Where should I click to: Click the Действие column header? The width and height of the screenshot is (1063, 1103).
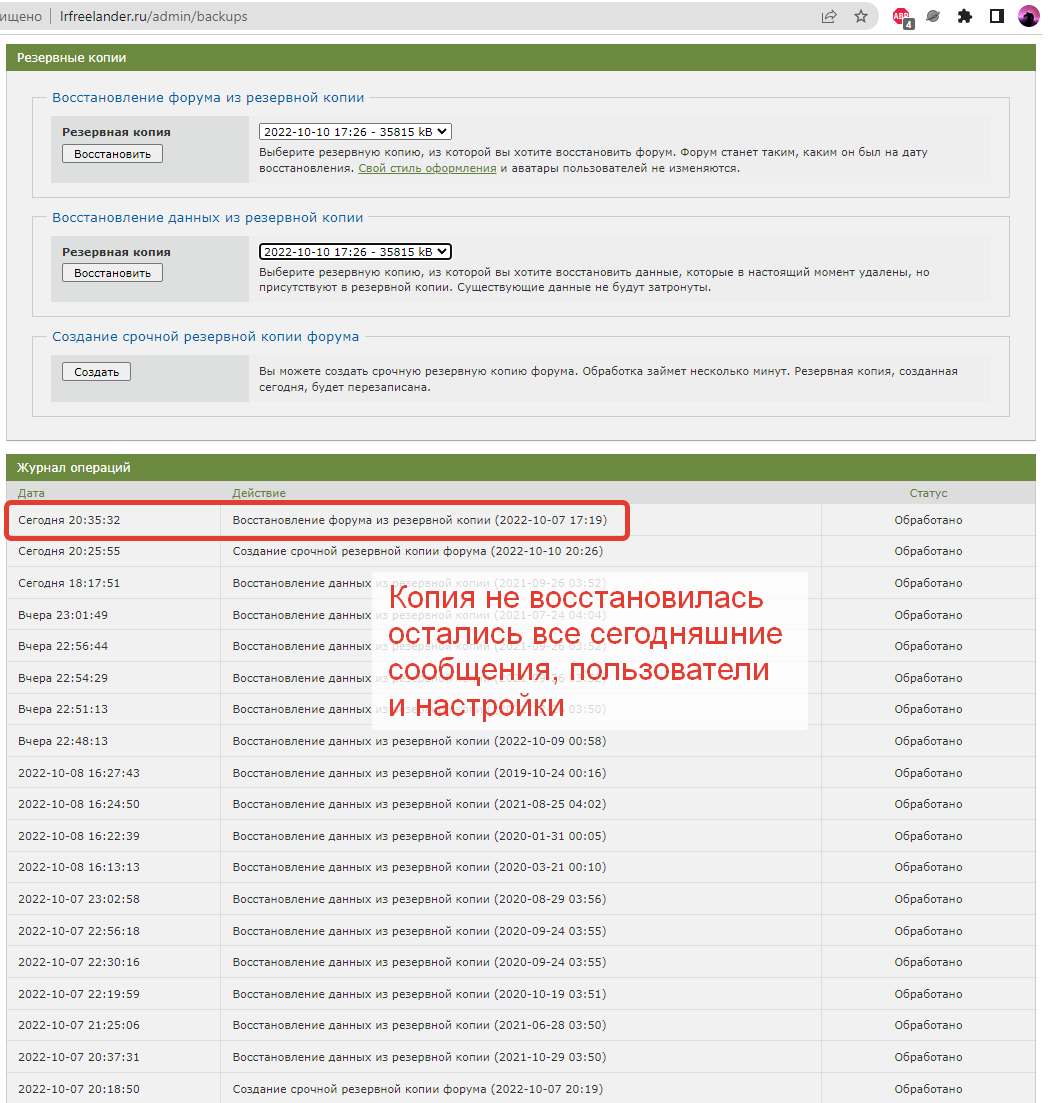[x=259, y=493]
